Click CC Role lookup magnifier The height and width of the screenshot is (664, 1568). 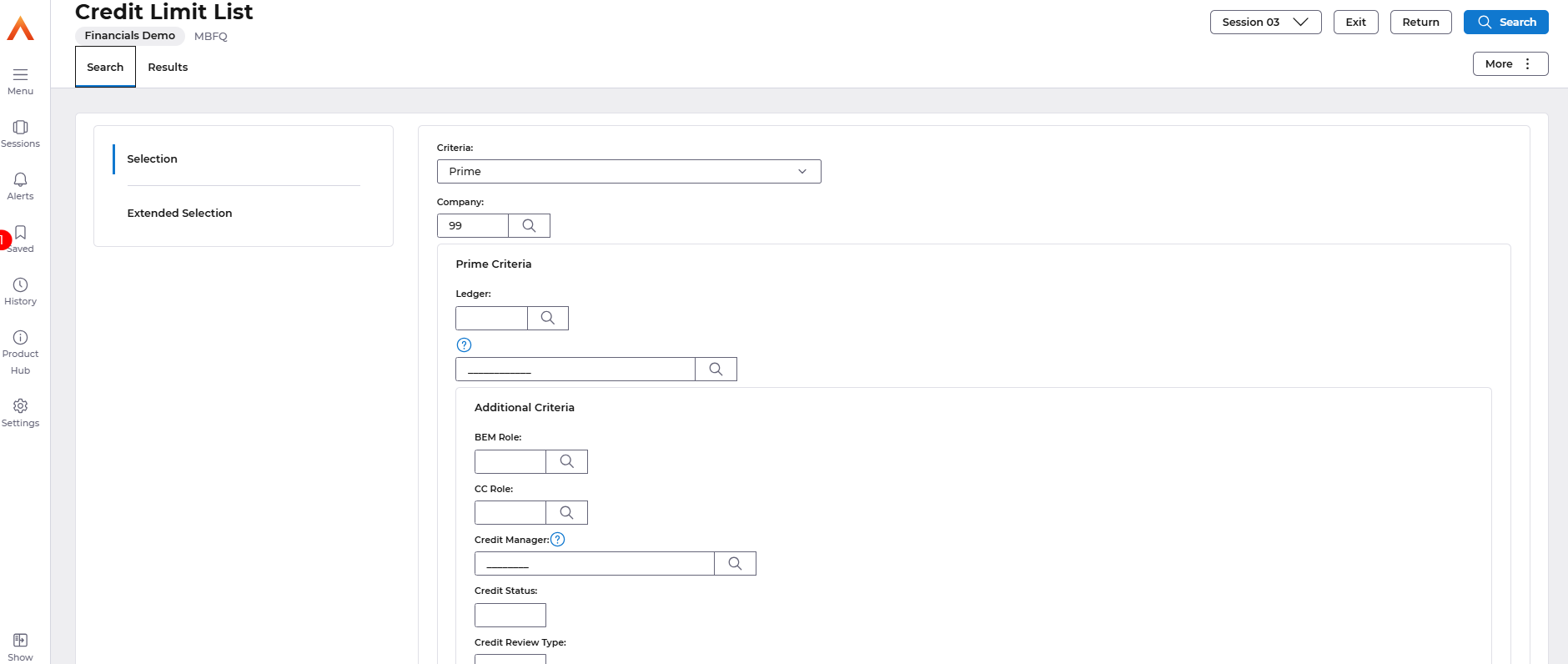pyautogui.click(x=566, y=512)
